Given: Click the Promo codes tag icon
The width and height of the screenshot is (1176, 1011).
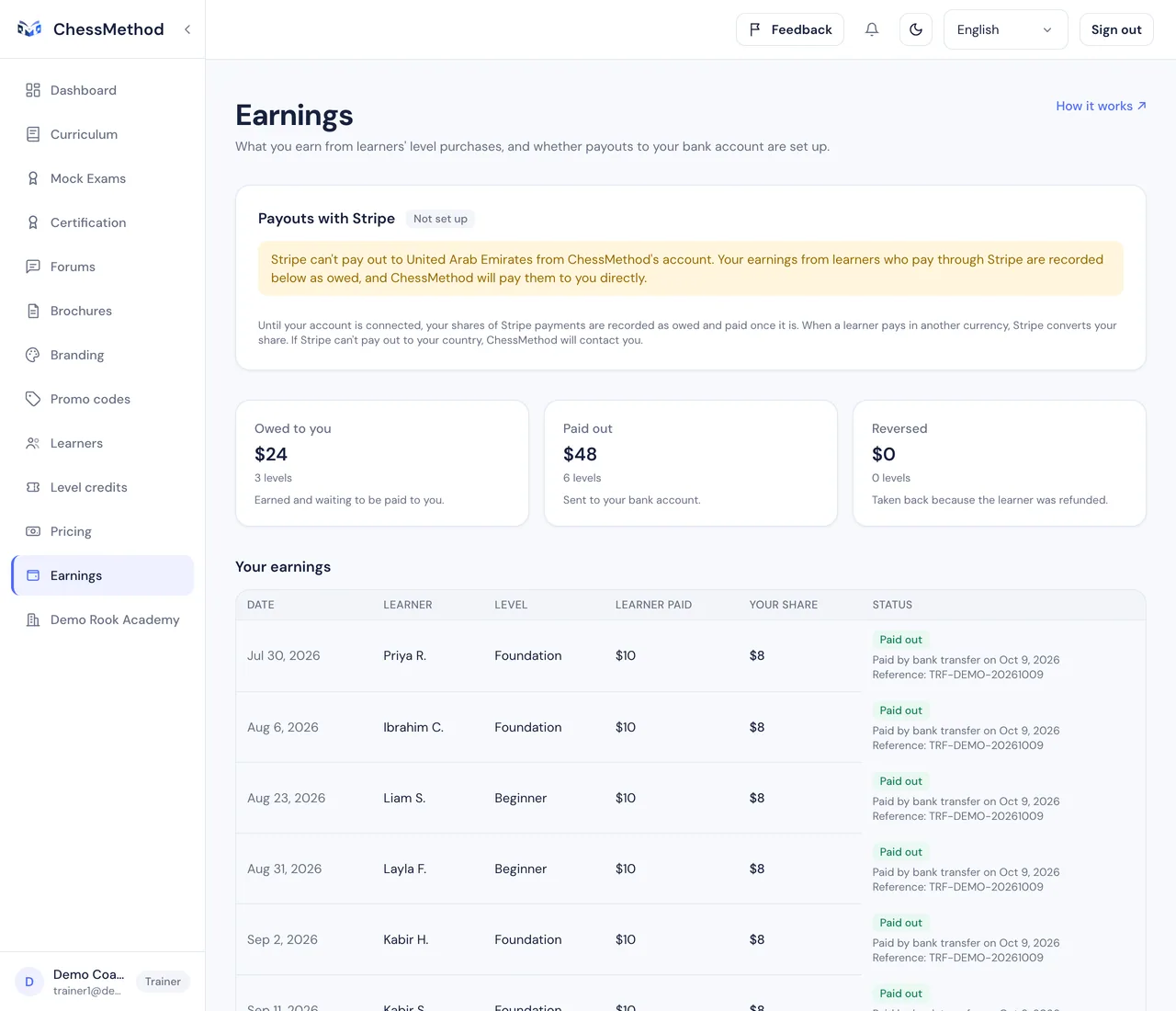Looking at the screenshot, I should click(x=33, y=399).
